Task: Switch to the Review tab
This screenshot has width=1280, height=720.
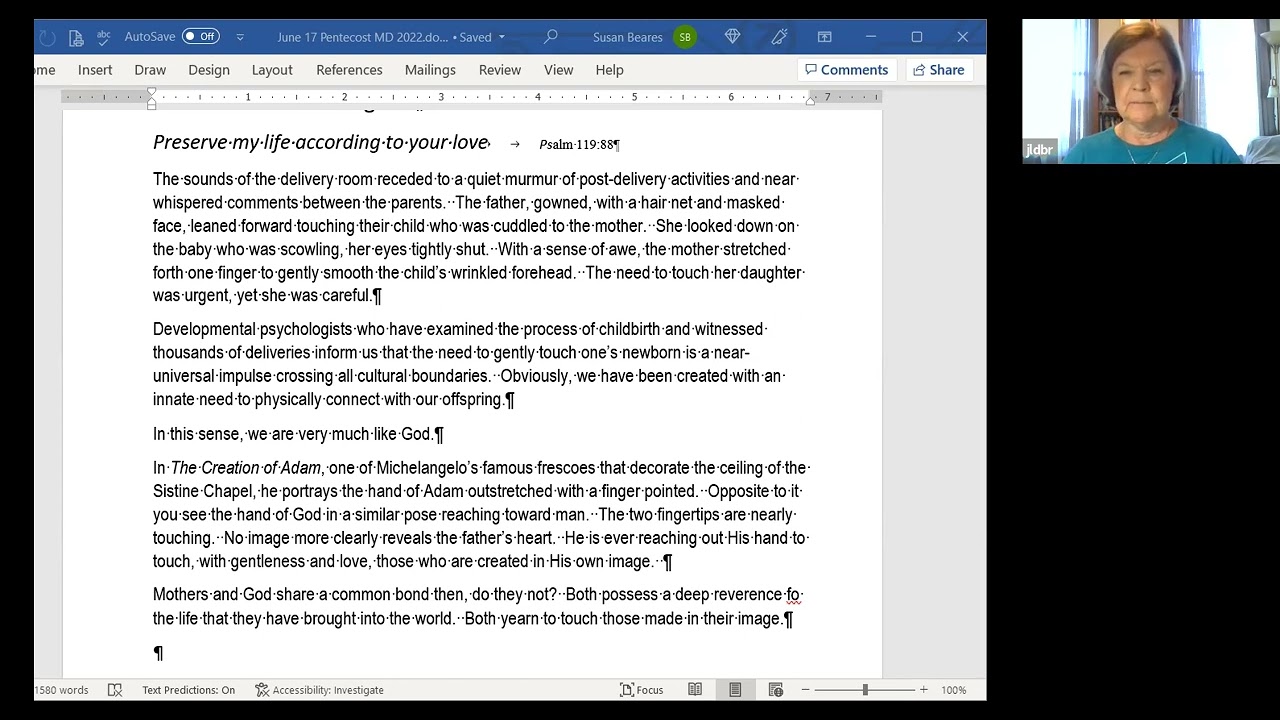Action: pos(500,70)
